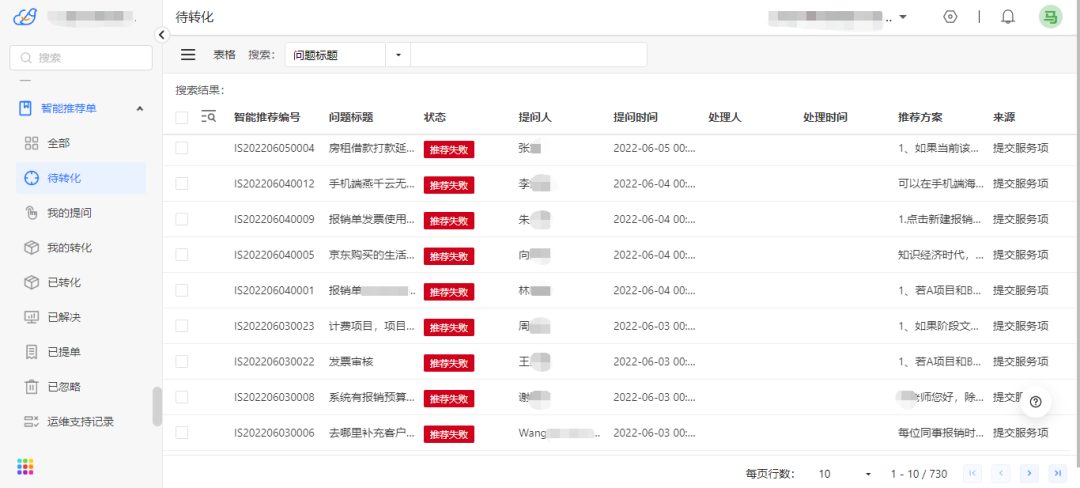Check the row IS202206030006

(x=182, y=432)
